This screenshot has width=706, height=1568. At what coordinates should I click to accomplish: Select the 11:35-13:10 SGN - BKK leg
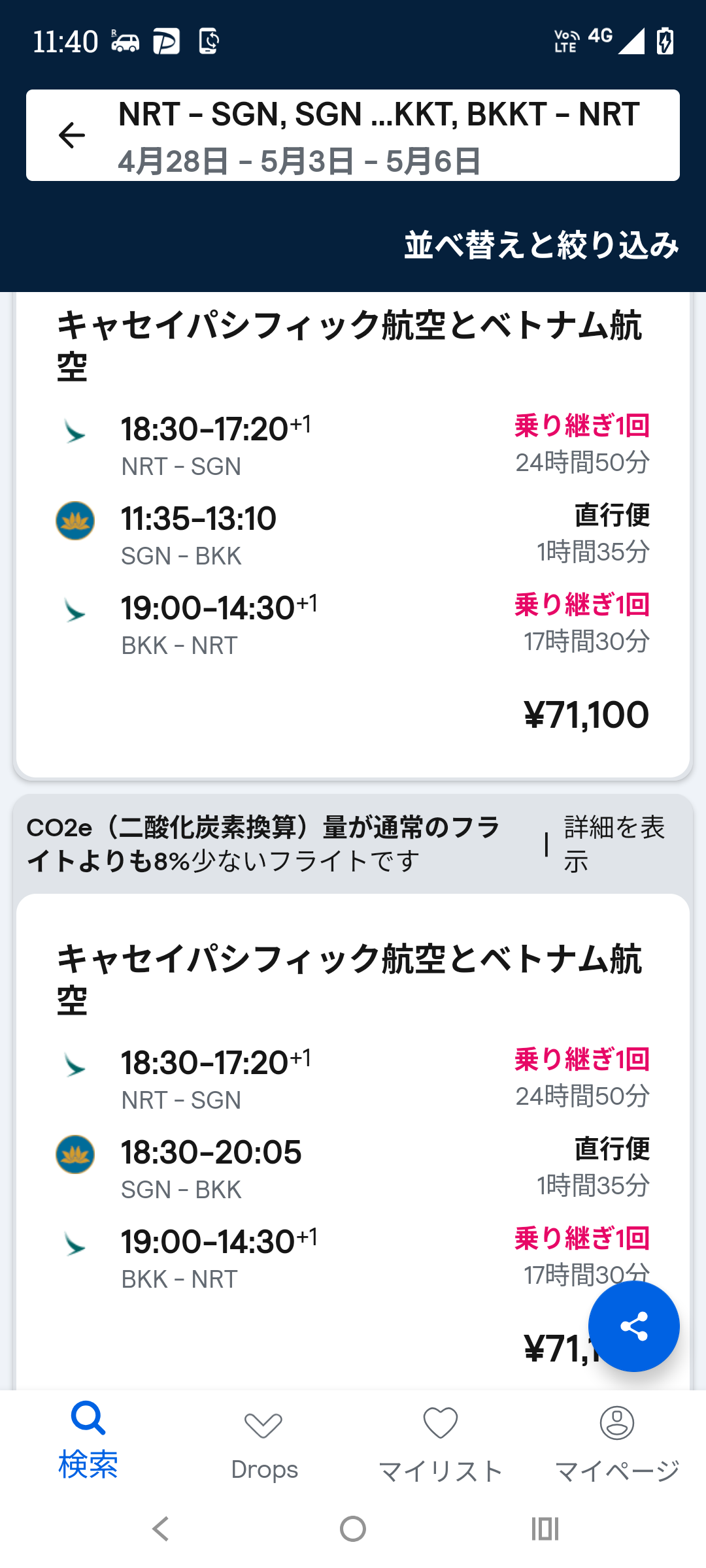click(x=199, y=534)
